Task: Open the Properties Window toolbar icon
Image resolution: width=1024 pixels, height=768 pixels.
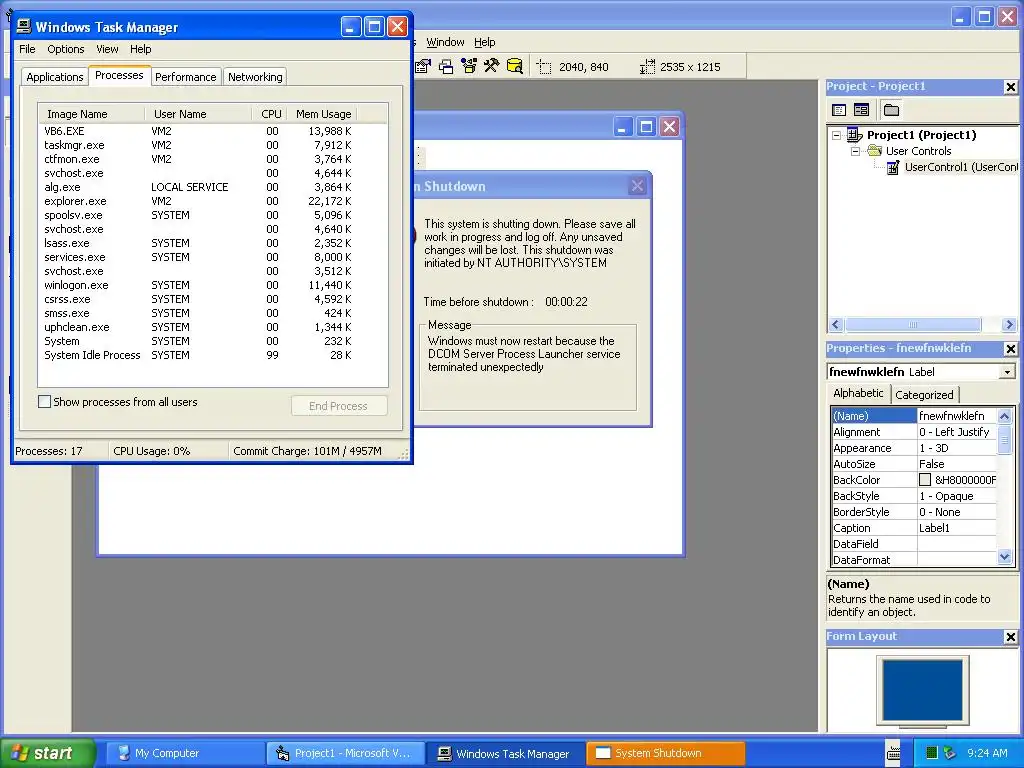Action: (423, 66)
